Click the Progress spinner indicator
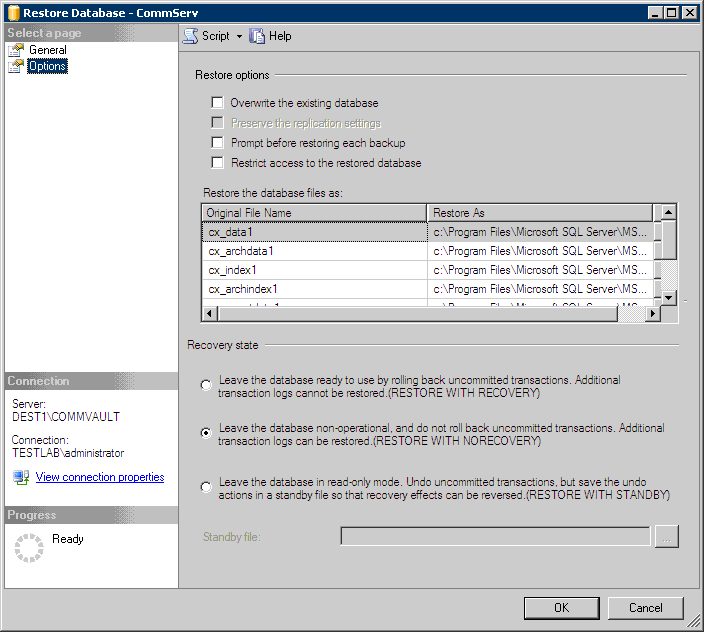 (x=29, y=548)
